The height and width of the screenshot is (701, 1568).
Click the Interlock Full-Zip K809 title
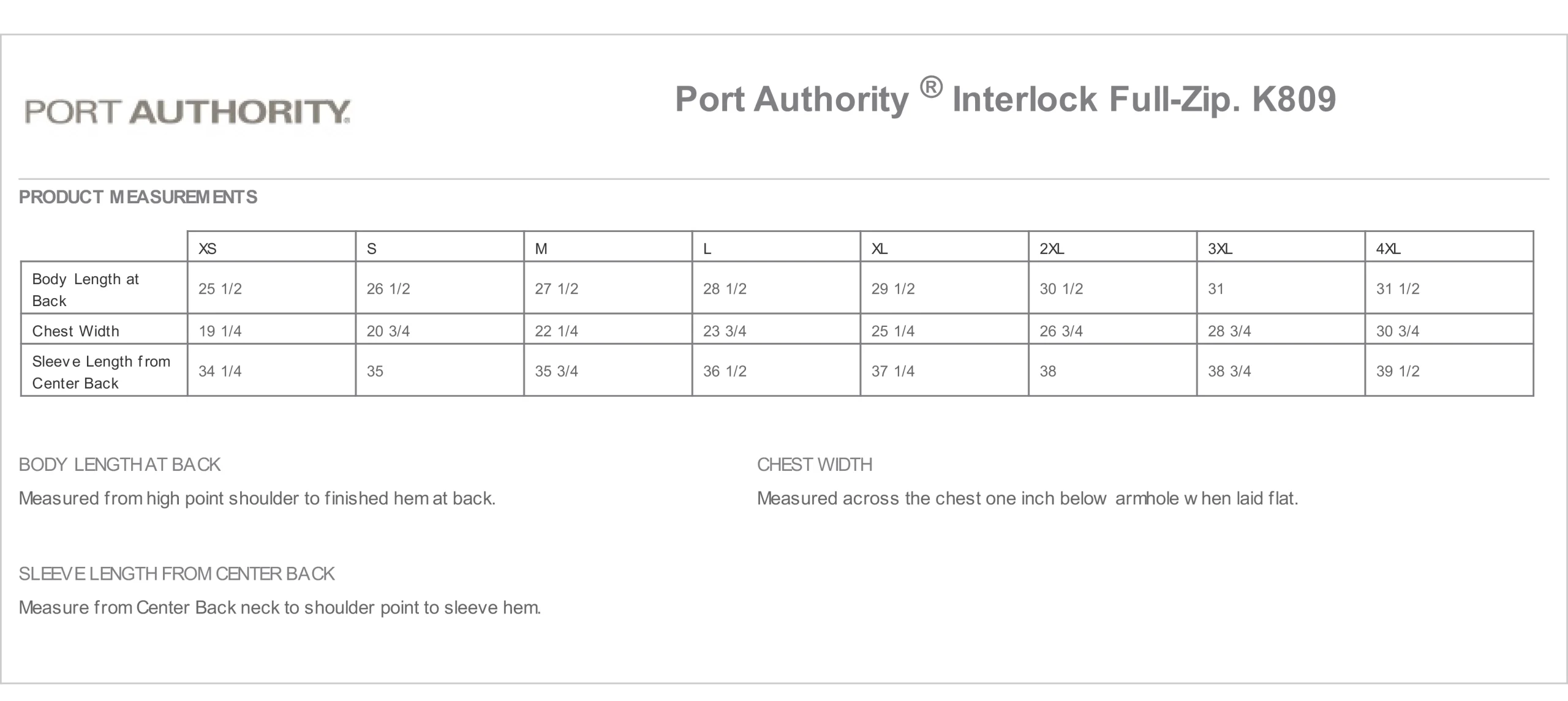[x=1005, y=99]
